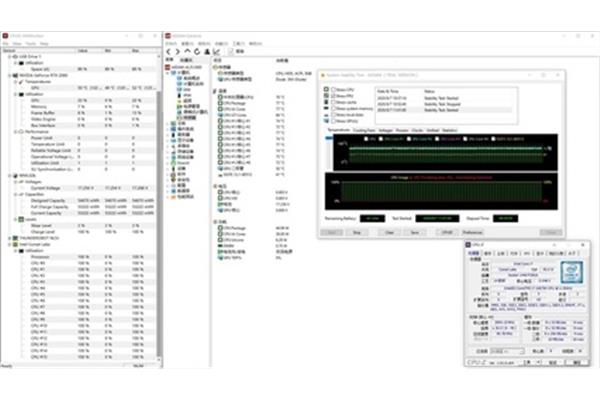600x400 pixels.
Task: Switch to the Cooling Fans tab
Action: [364, 131]
